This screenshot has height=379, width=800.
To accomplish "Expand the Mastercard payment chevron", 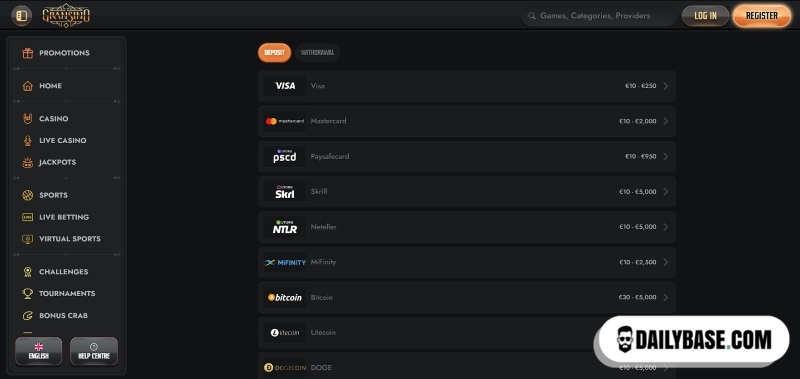I will (x=665, y=121).
